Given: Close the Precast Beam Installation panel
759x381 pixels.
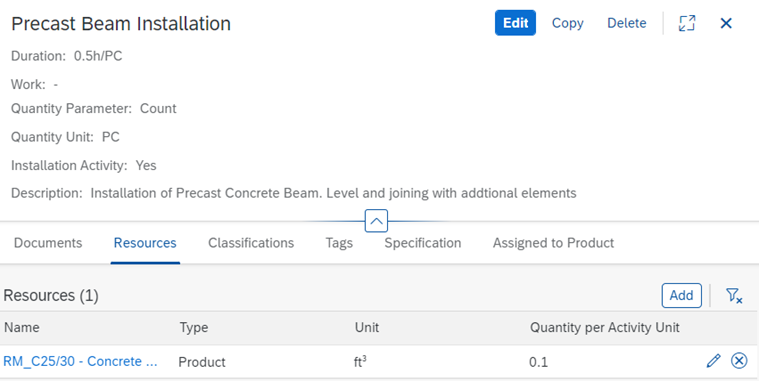Looking at the screenshot, I should pos(726,23).
